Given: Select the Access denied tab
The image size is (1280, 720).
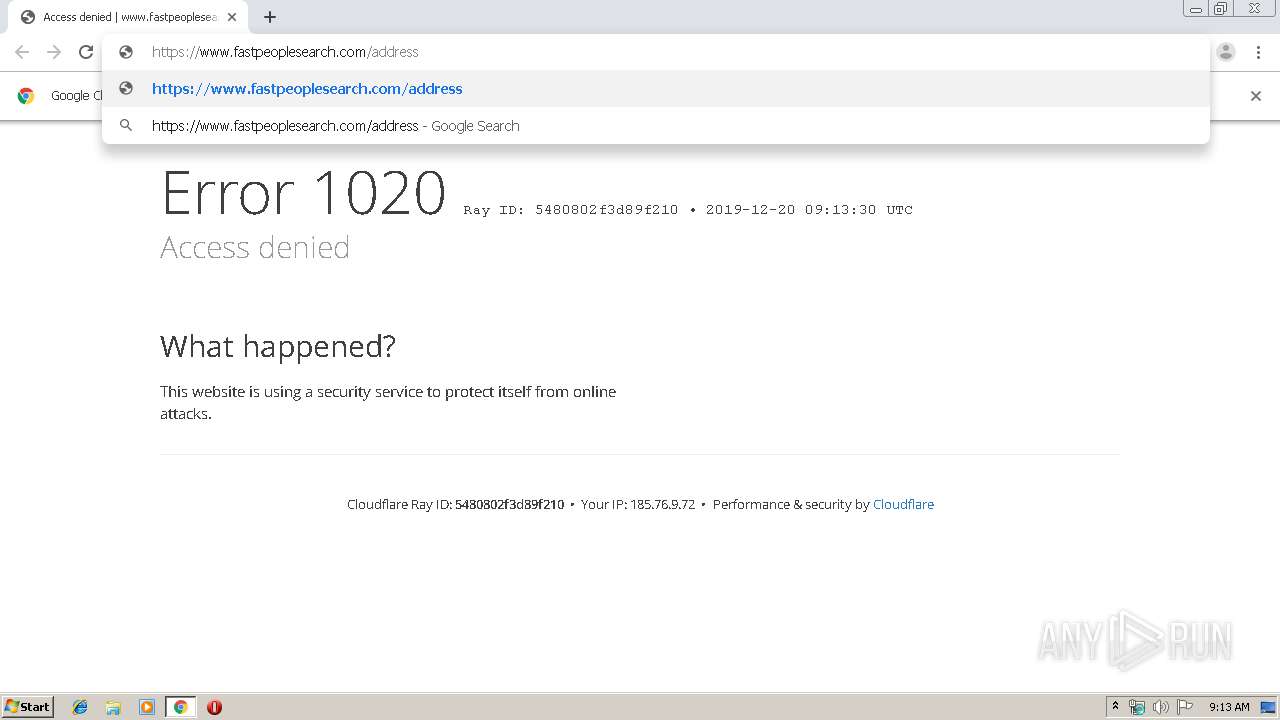Looking at the screenshot, I should point(128,17).
